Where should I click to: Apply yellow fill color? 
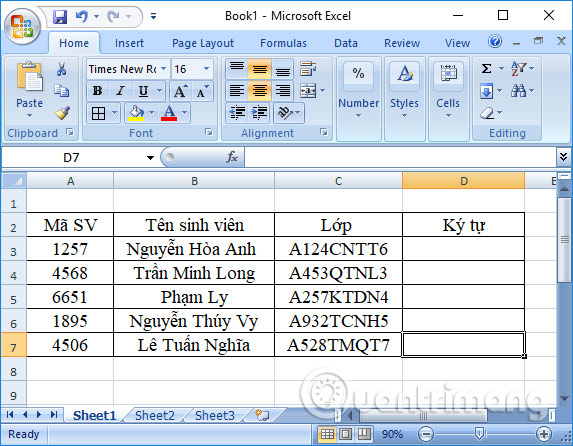point(136,113)
